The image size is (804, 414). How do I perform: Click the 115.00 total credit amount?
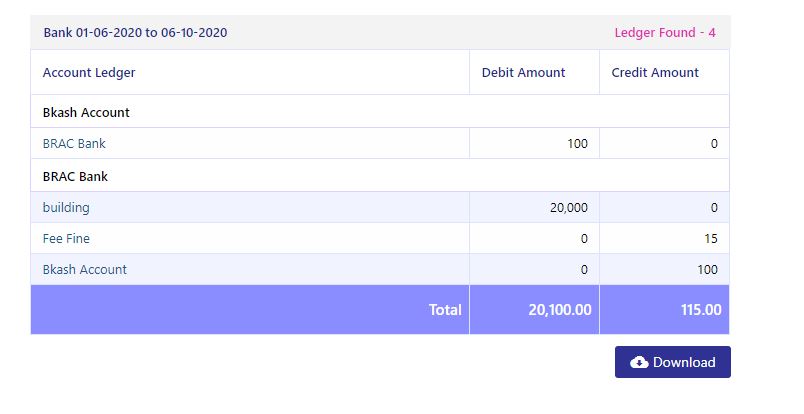(700, 310)
